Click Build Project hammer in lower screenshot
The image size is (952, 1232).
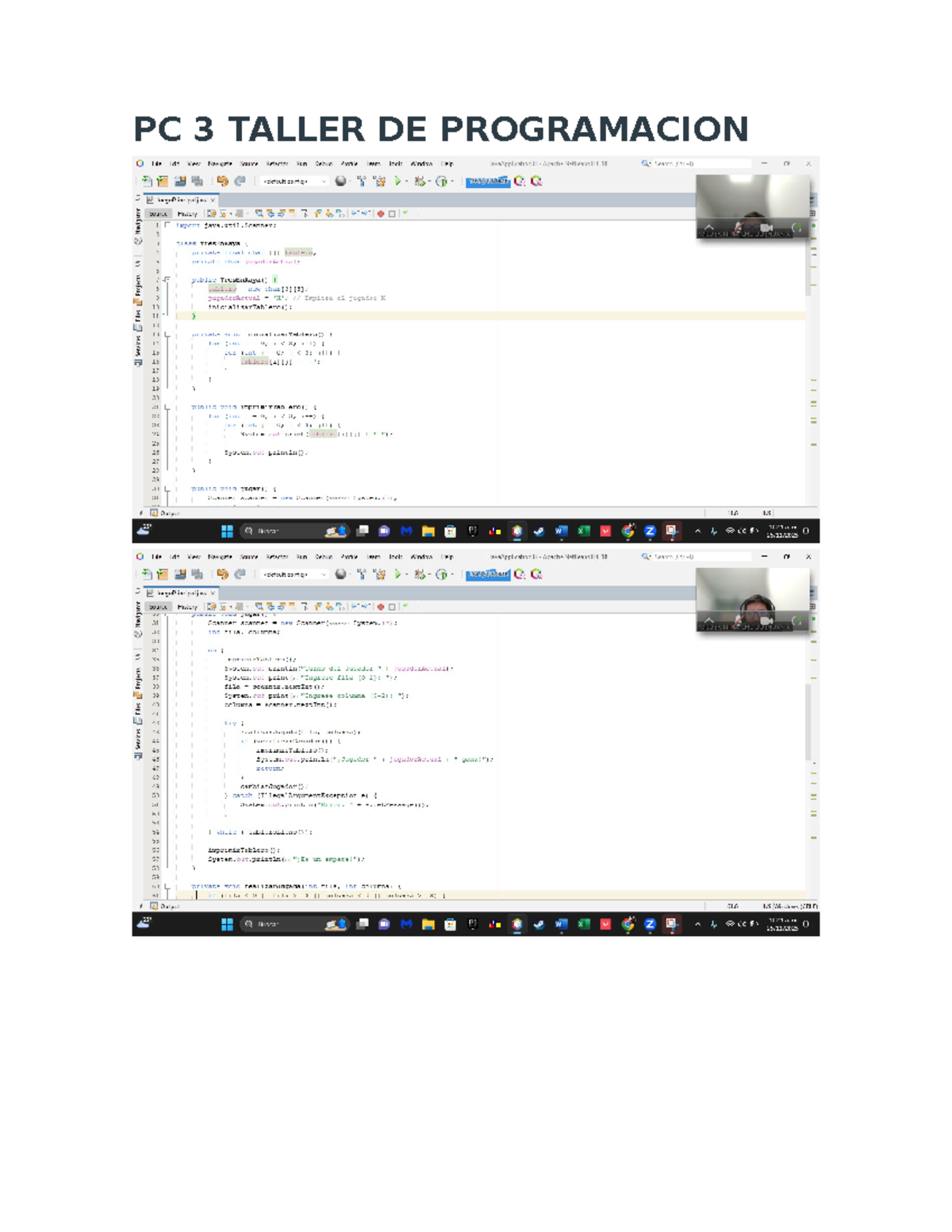coord(362,574)
